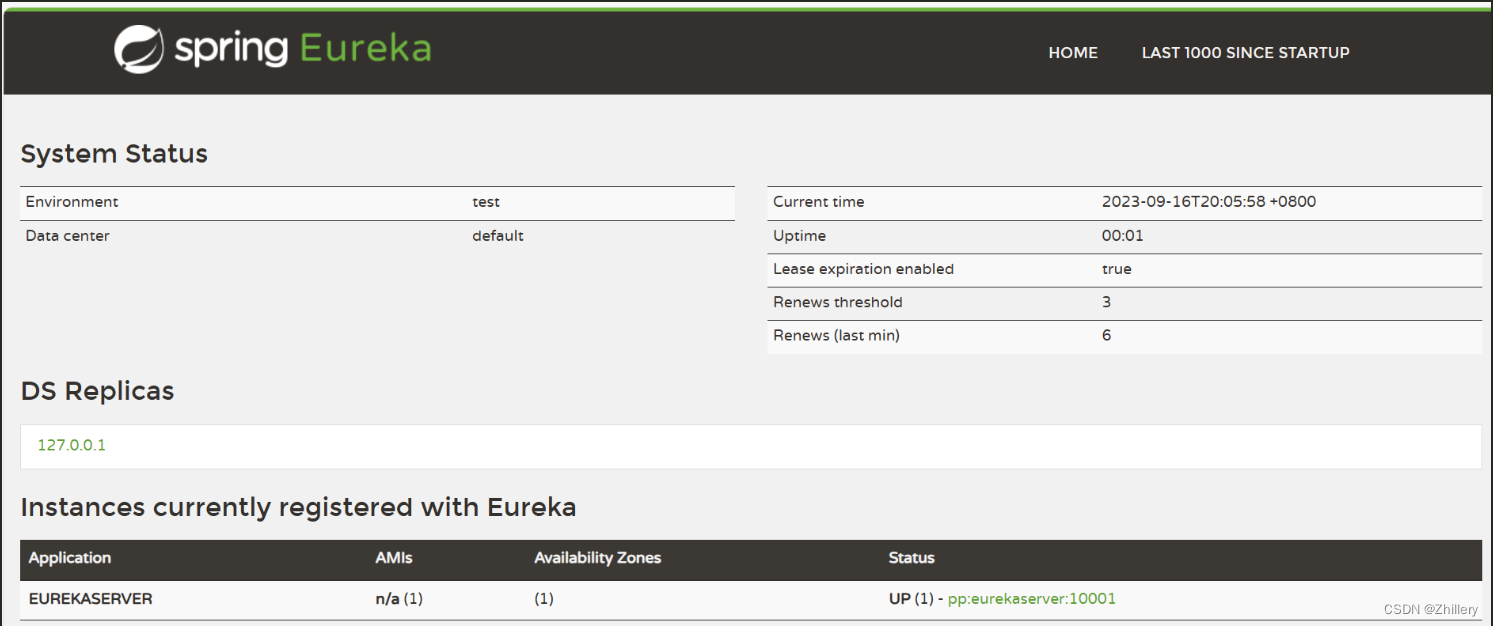
Task: Click the EUREKASERVER application cell
Action: pos(91,599)
